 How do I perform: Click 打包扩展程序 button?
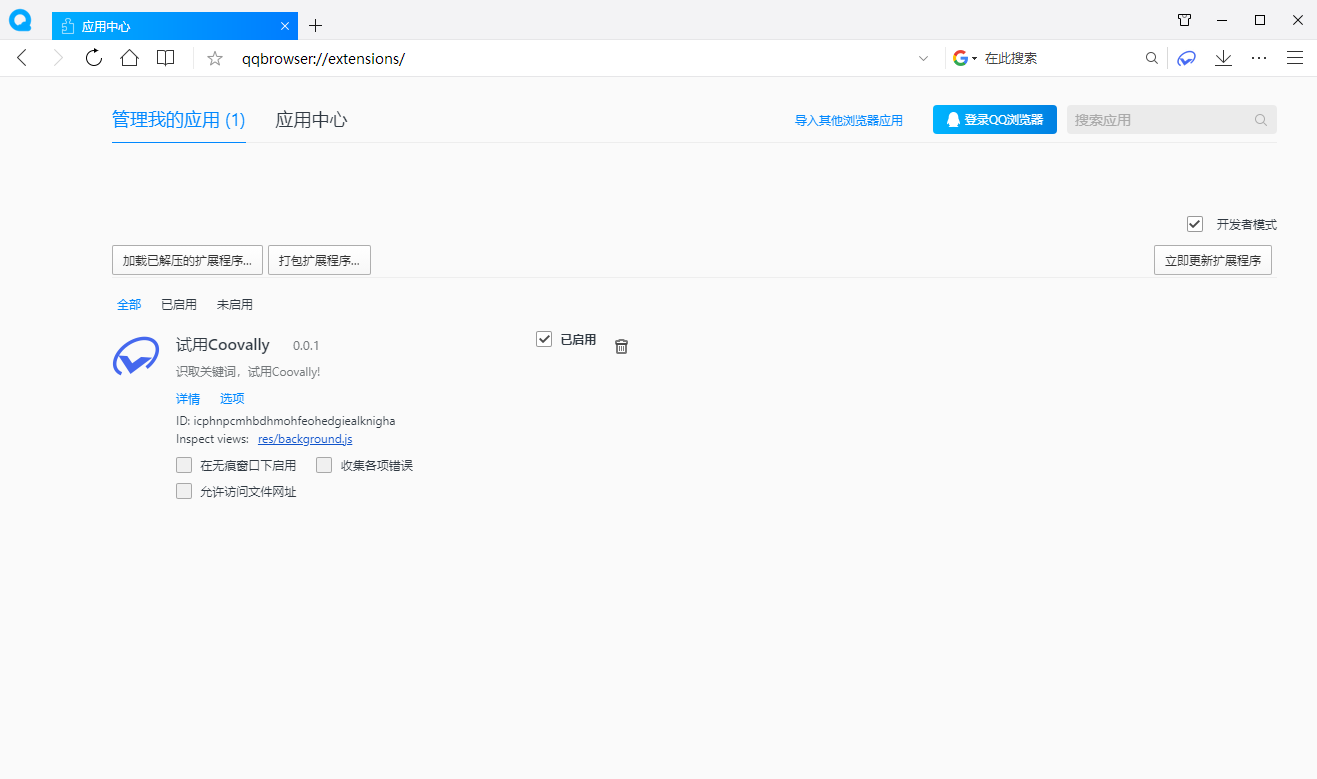[x=319, y=260]
